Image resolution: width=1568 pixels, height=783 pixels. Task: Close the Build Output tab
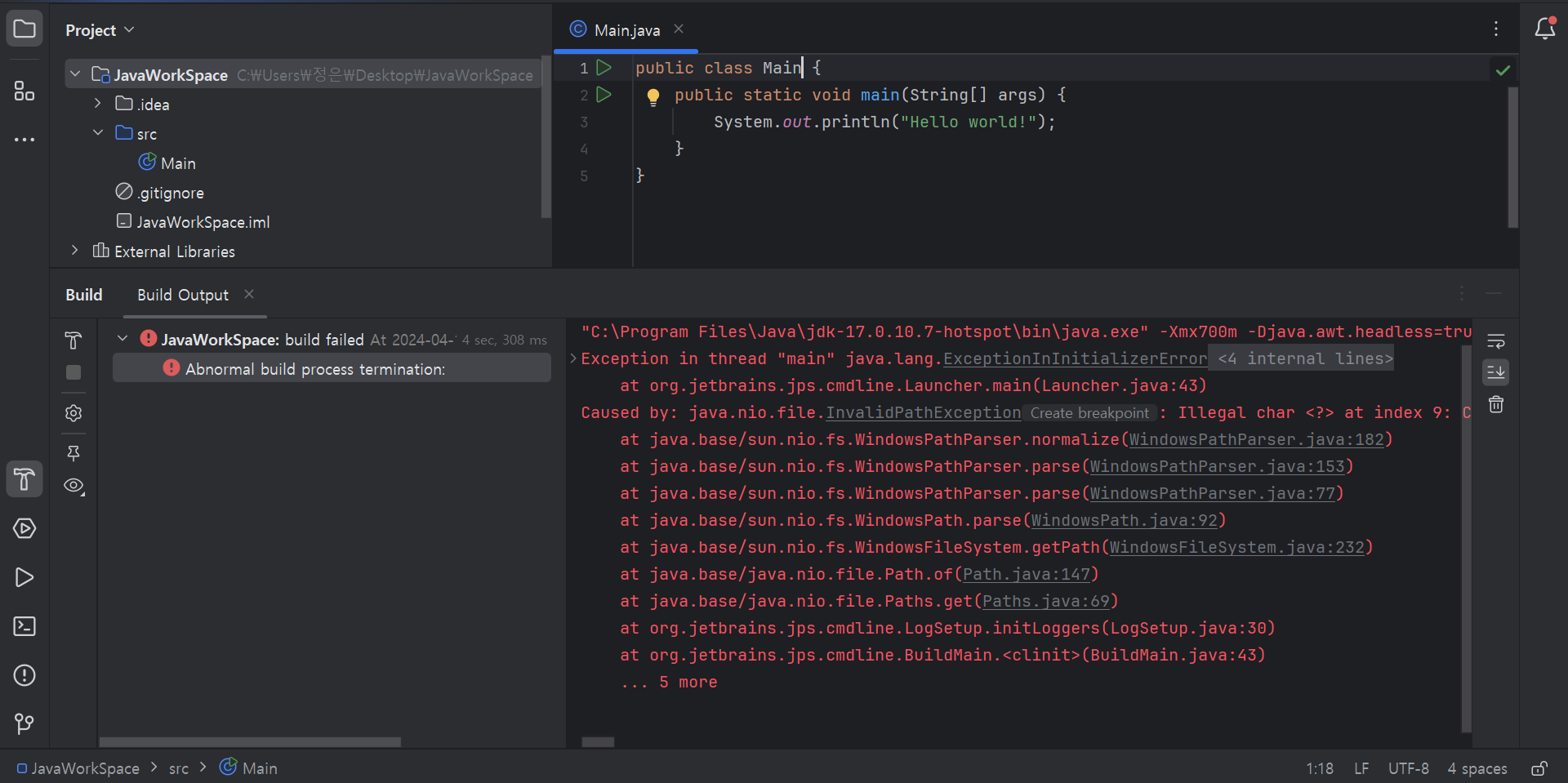tap(249, 294)
